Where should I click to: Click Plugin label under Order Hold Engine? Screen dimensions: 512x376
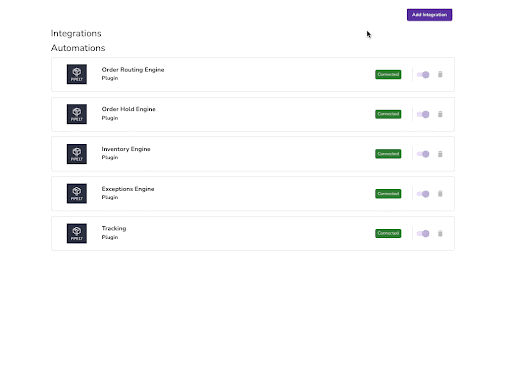(x=110, y=118)
